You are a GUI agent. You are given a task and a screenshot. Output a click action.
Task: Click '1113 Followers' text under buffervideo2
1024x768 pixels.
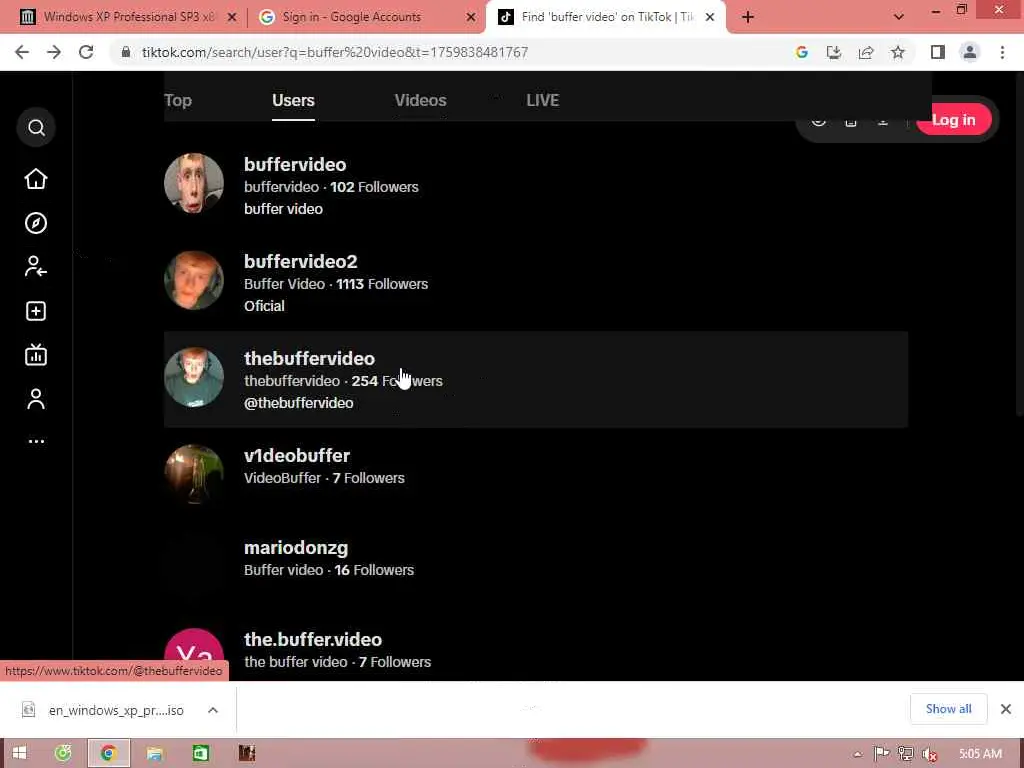tap(382, 284)
